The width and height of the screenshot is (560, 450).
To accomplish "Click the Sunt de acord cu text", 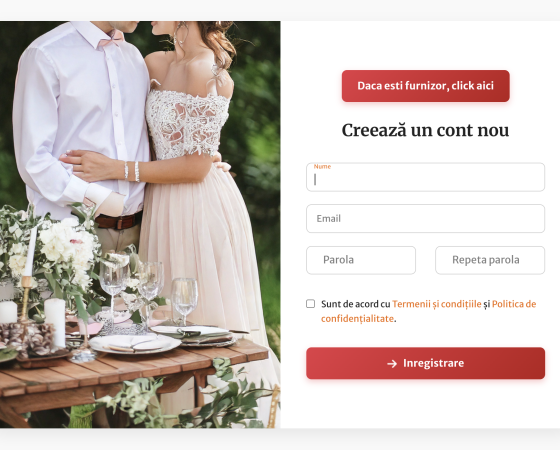I will pos(355,304).
